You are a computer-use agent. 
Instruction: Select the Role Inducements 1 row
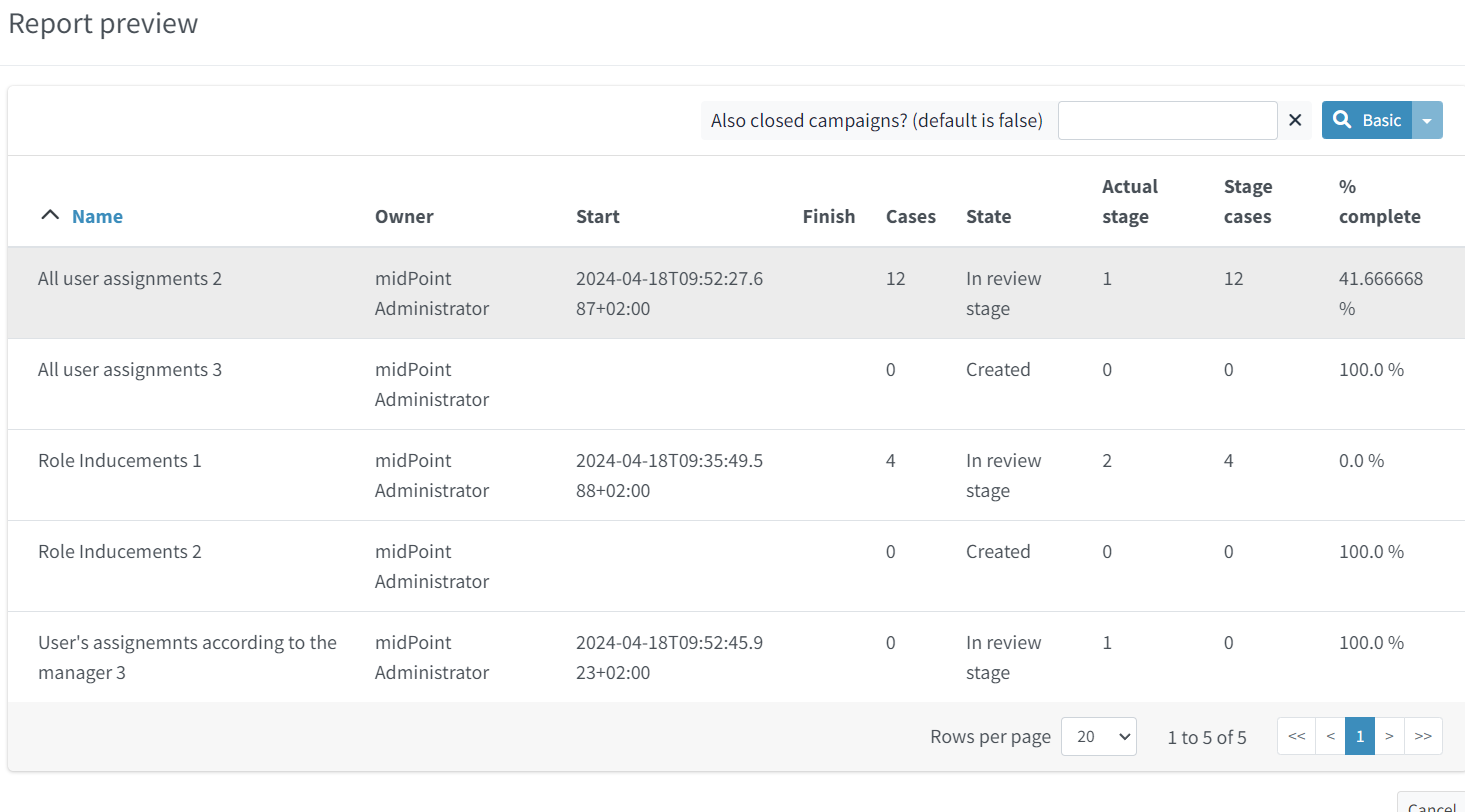(x=120, y=461)
